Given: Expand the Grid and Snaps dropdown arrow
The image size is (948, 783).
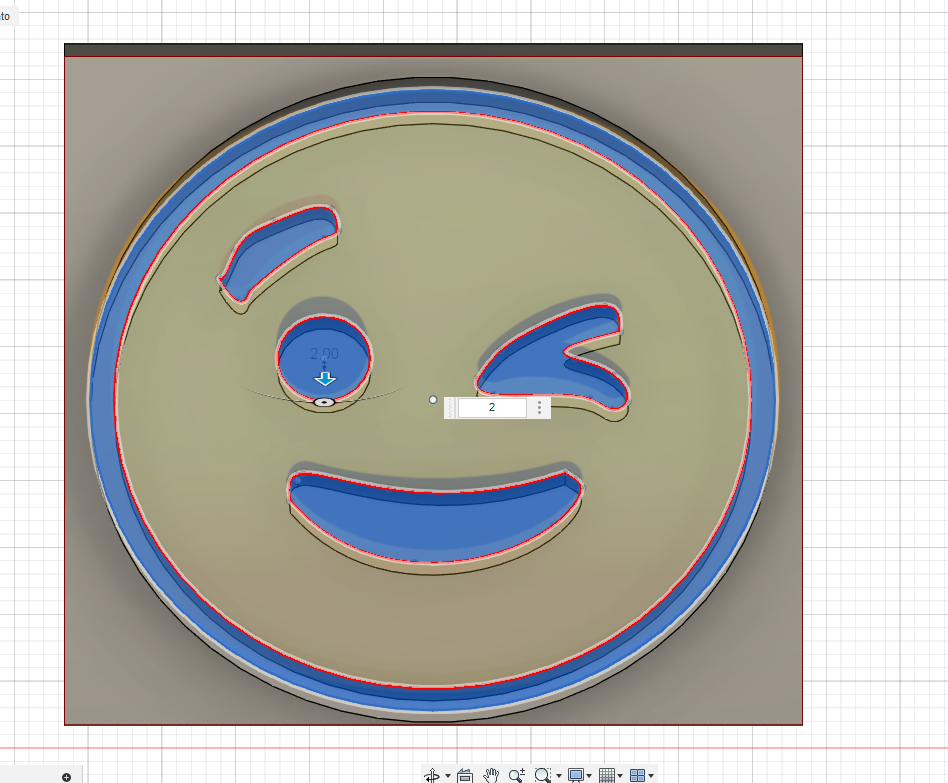Looking at the screenshot, I should pyautogui.click(x=620, y=776).
